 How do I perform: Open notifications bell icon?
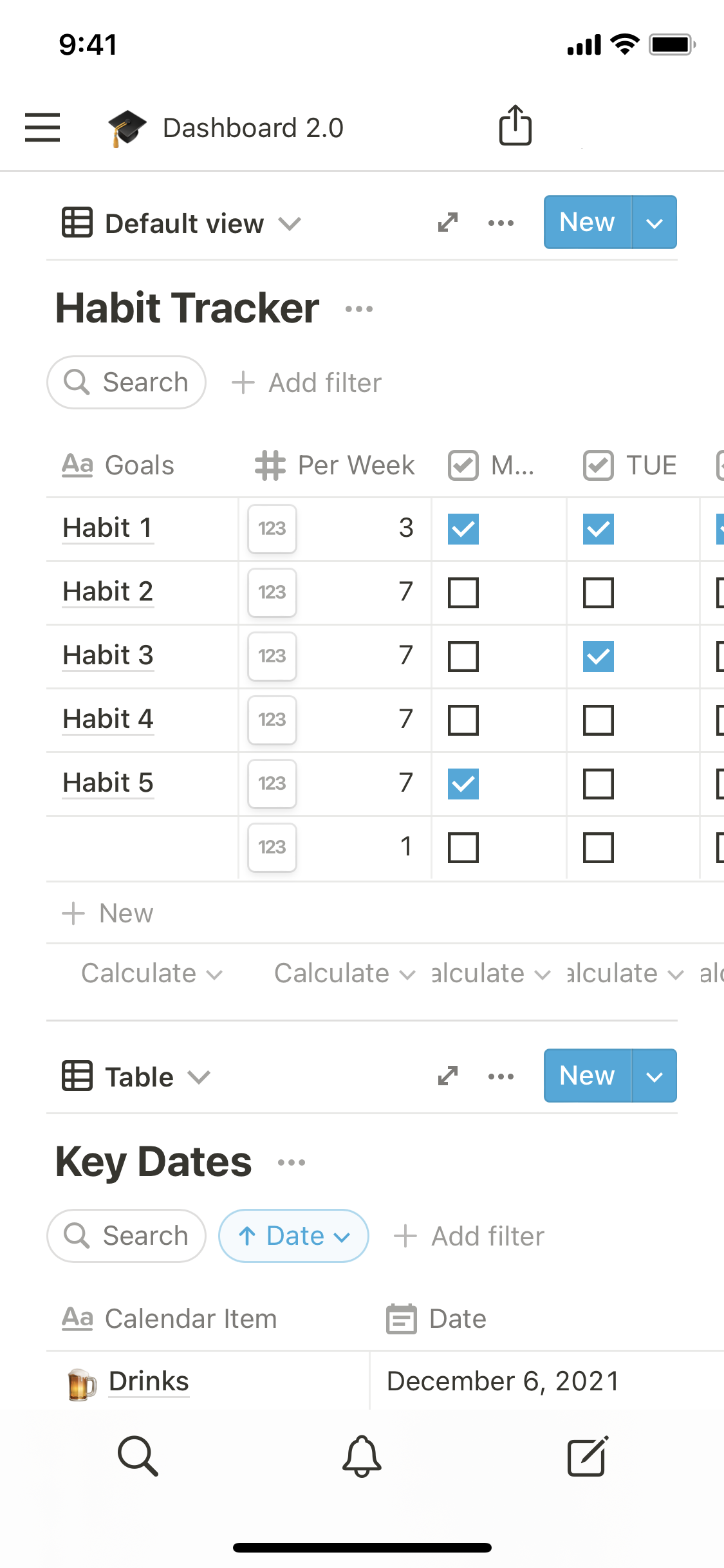(x=362, y=1456)
